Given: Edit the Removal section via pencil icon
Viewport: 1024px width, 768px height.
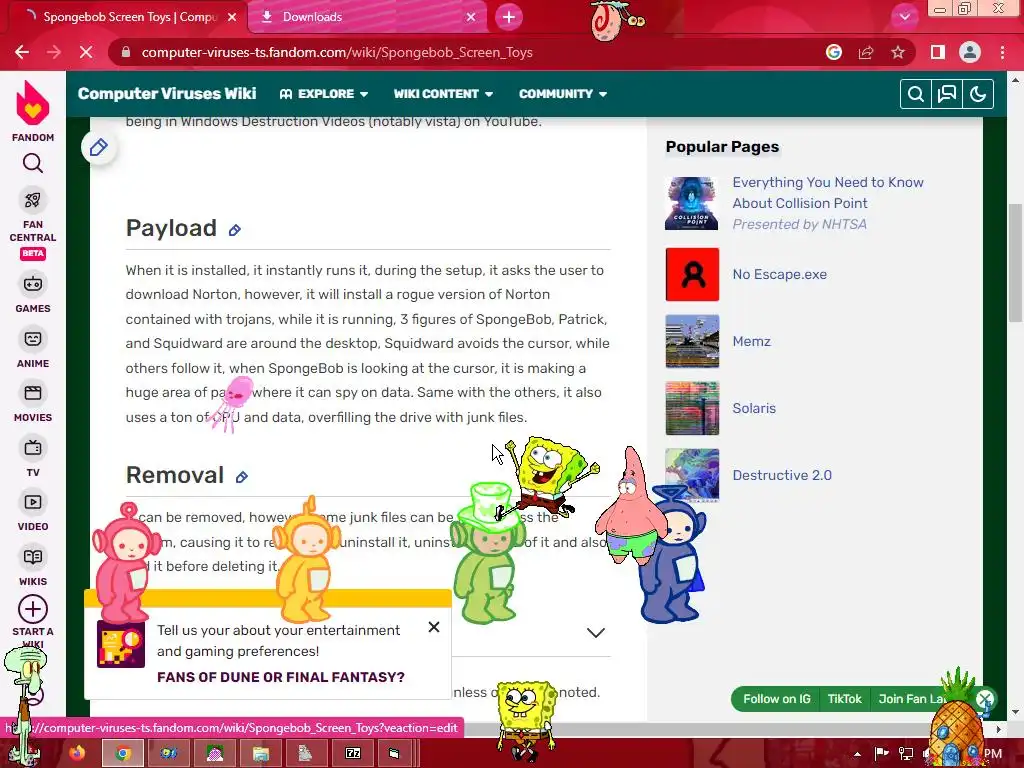Looking at the screenshot, I should (x=242, y=477).
